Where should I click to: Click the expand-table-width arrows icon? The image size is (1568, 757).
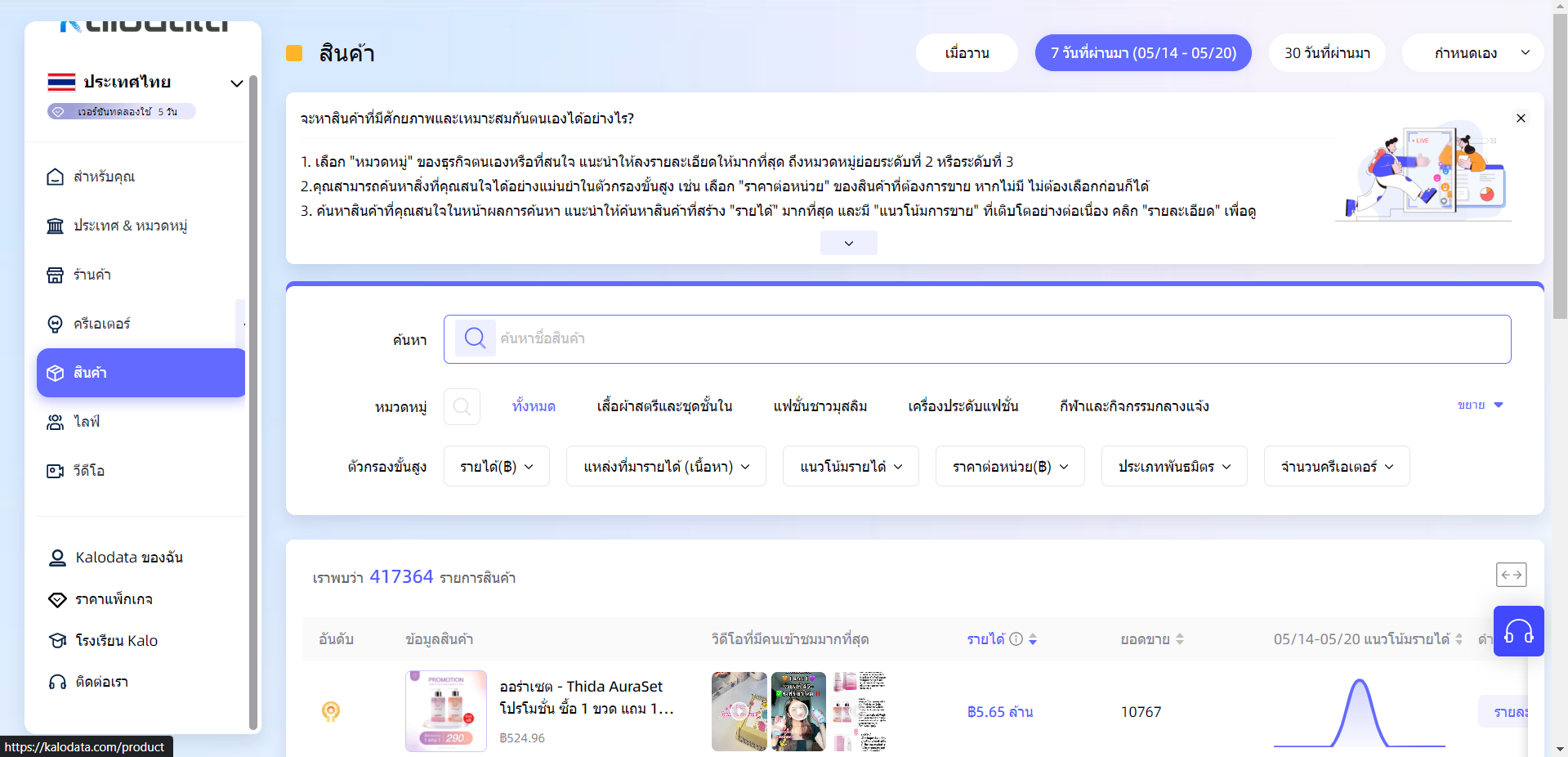tap(1511, 575)
